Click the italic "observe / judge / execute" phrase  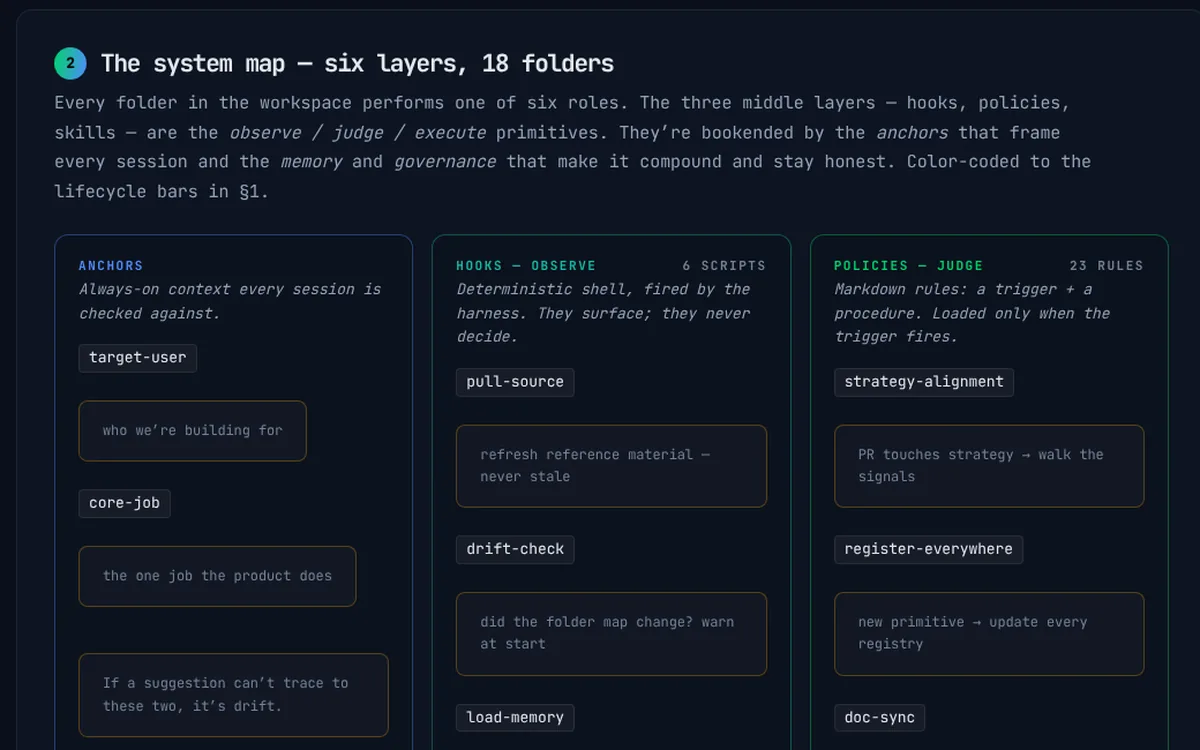(x=358, y=133)
